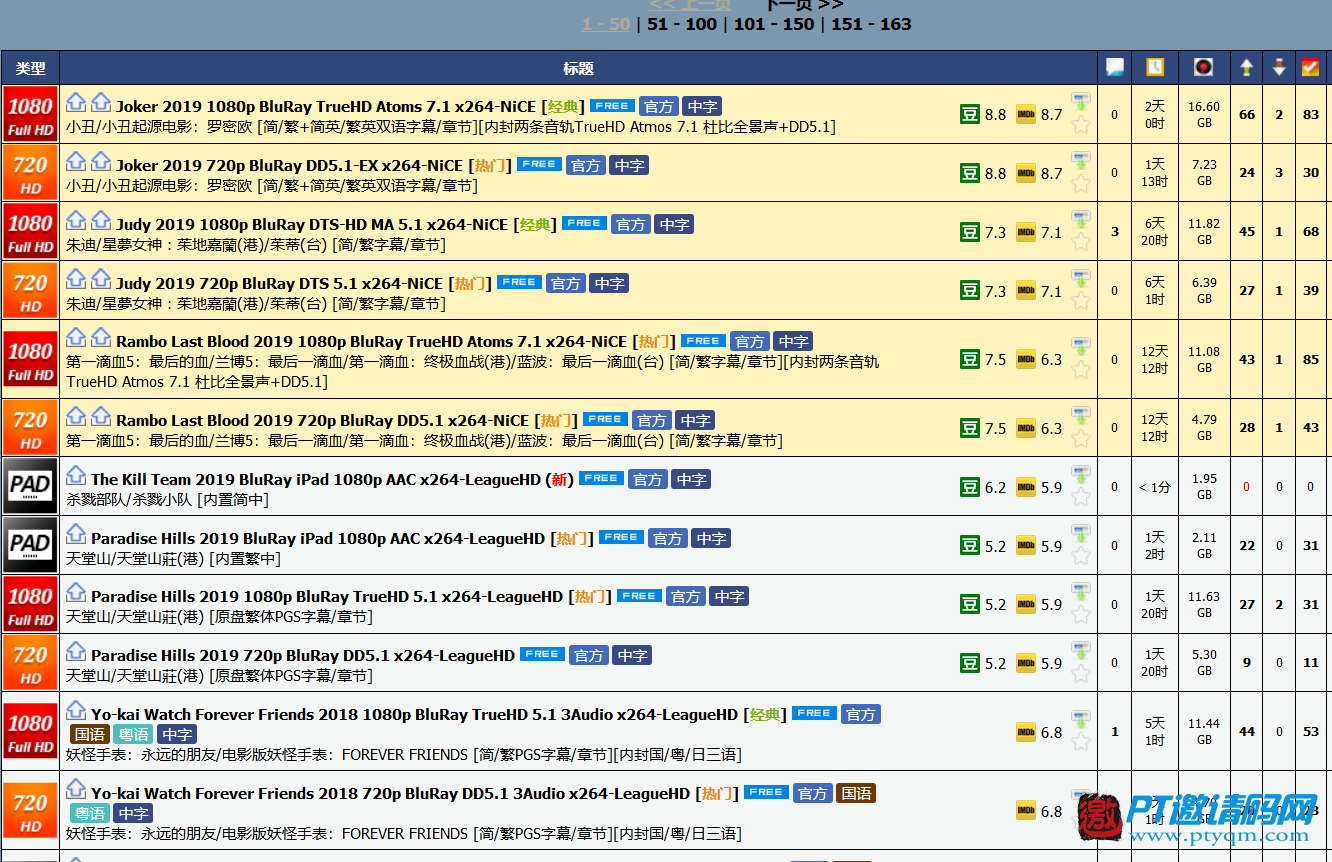
Task: Bookmark Judy 2019 720p with star
Action: pos(1080,302)
